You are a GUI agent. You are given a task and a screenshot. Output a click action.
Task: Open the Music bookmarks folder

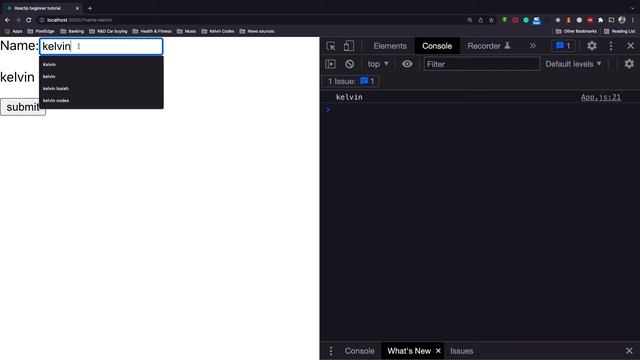[x=187, y=31]
